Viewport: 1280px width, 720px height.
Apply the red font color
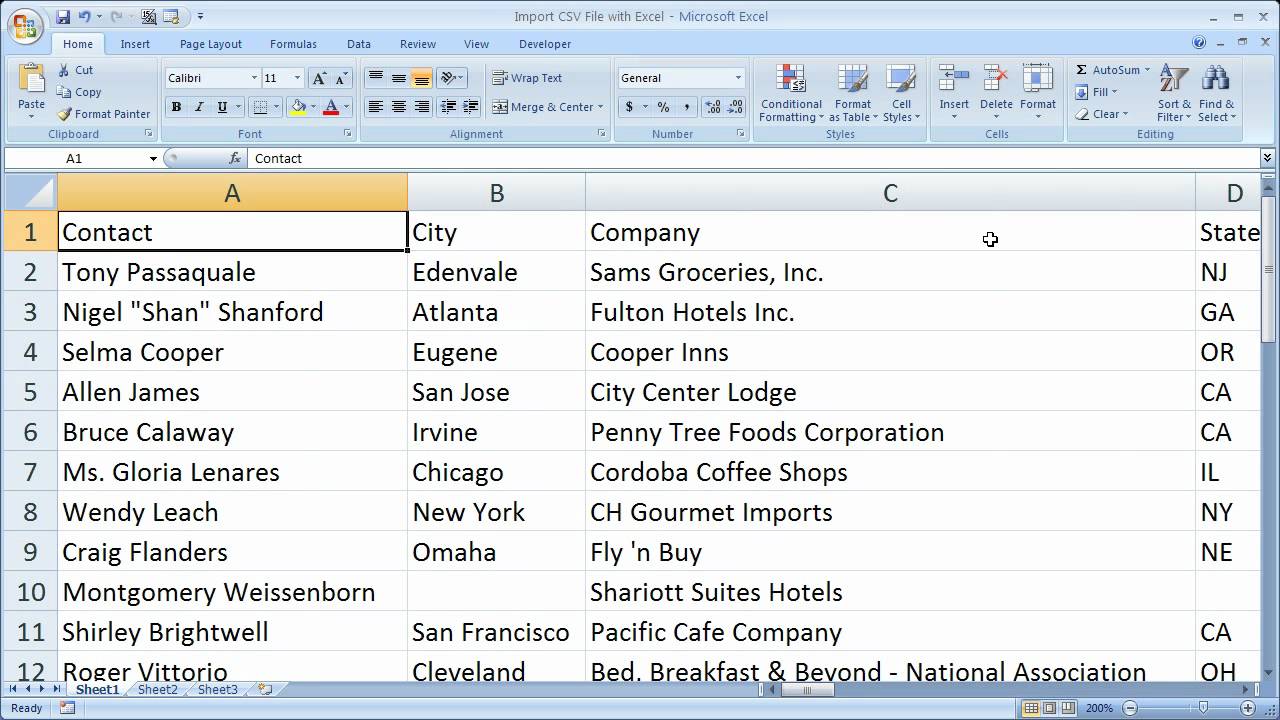[331, 107]
